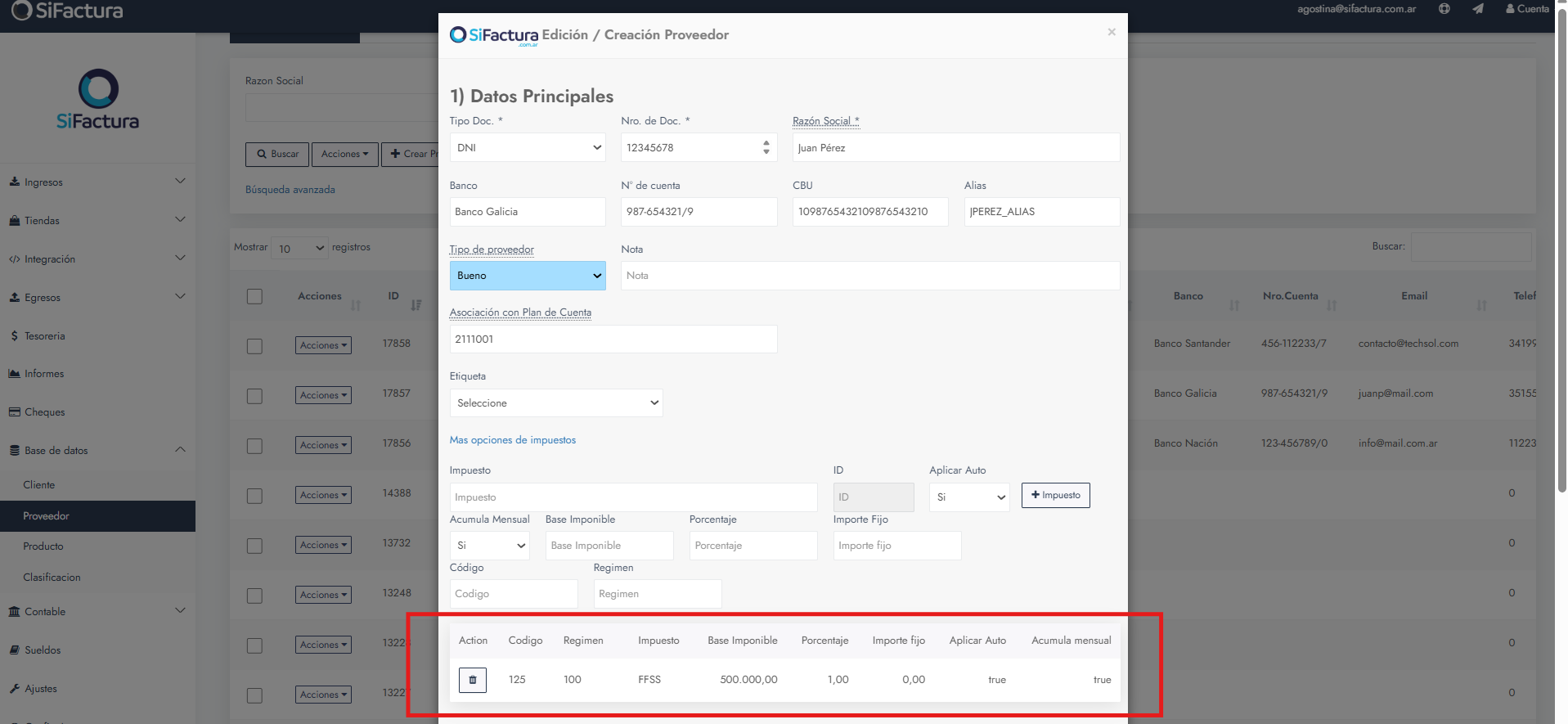Expand the Ingresos sidebar menu
The width and height of the screenshot is (1568, 724).
[x=97, y=182]
